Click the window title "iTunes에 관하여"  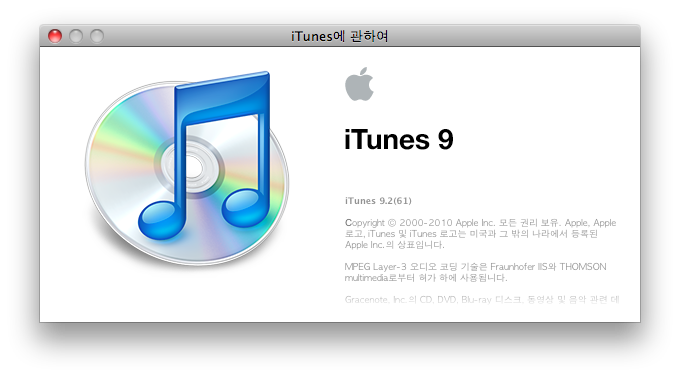pyautogui.click(x=340, y=36)
